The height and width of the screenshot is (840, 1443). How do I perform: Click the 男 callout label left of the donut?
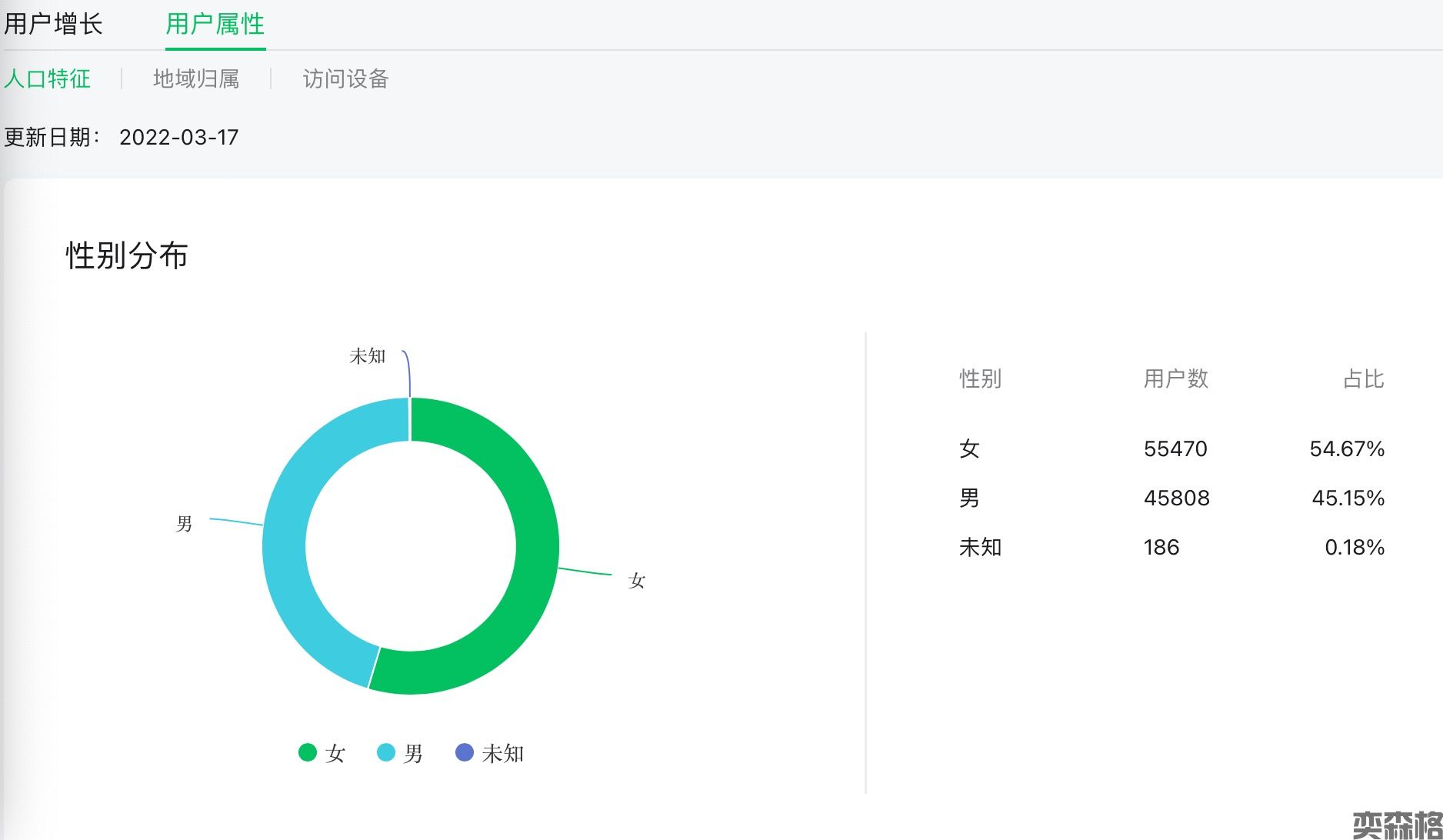tap(184, 524)
